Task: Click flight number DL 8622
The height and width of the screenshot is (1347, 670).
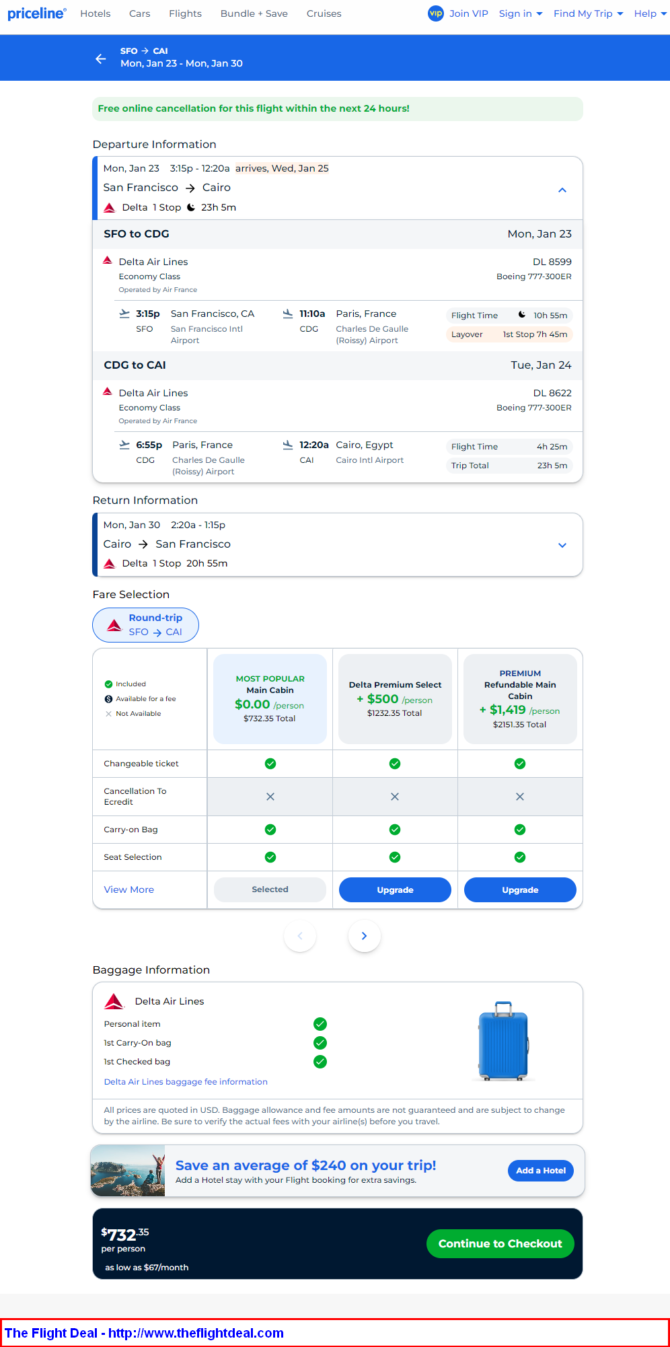Action: pyautogui.click(x=552, y=393)
